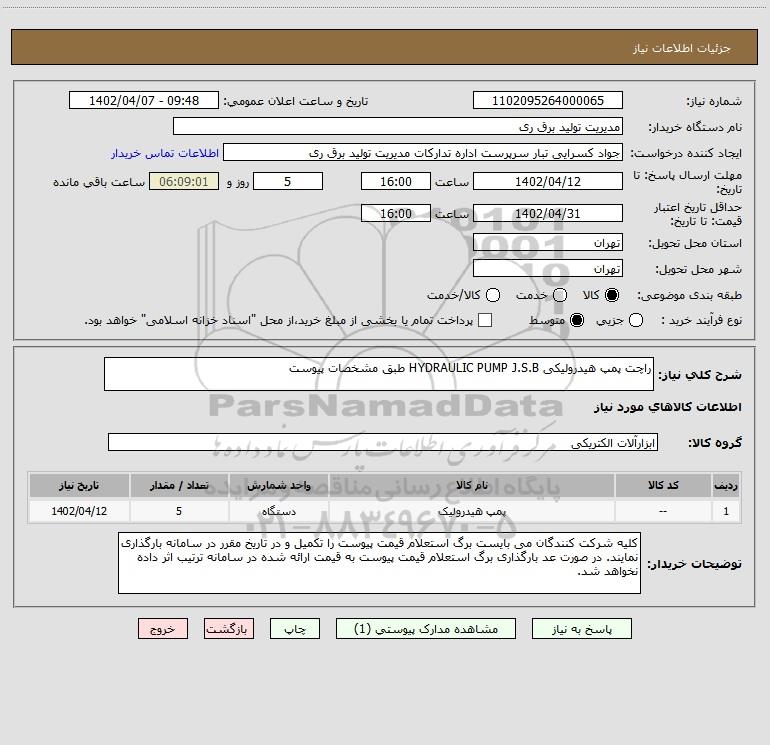Choose the متوسط purchase type radio
The height and width of the screenshot is (745, 770).
(x=577, y=320)
